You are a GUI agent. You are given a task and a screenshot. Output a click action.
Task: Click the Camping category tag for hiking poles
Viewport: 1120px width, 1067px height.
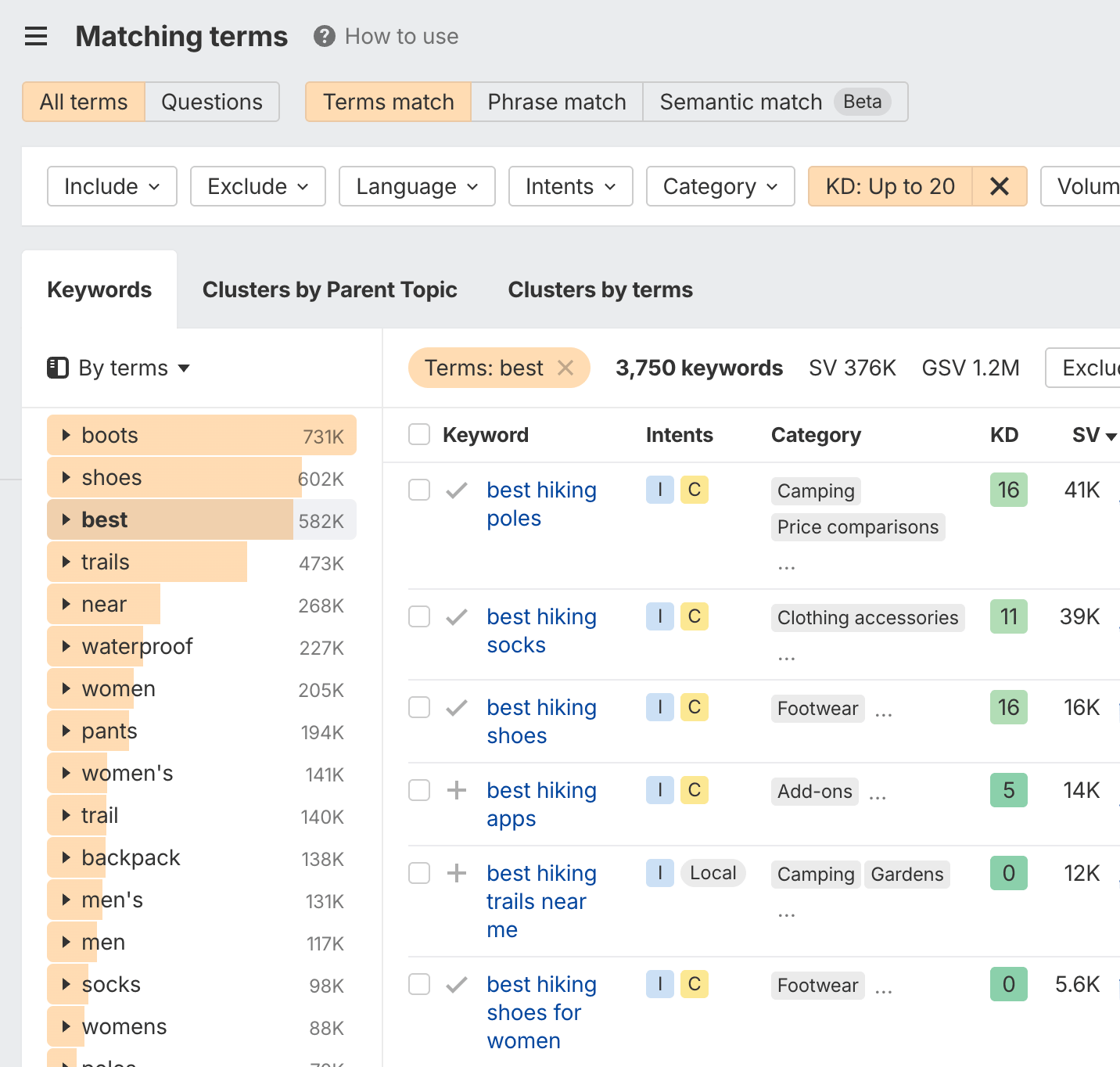pos(816,491)
